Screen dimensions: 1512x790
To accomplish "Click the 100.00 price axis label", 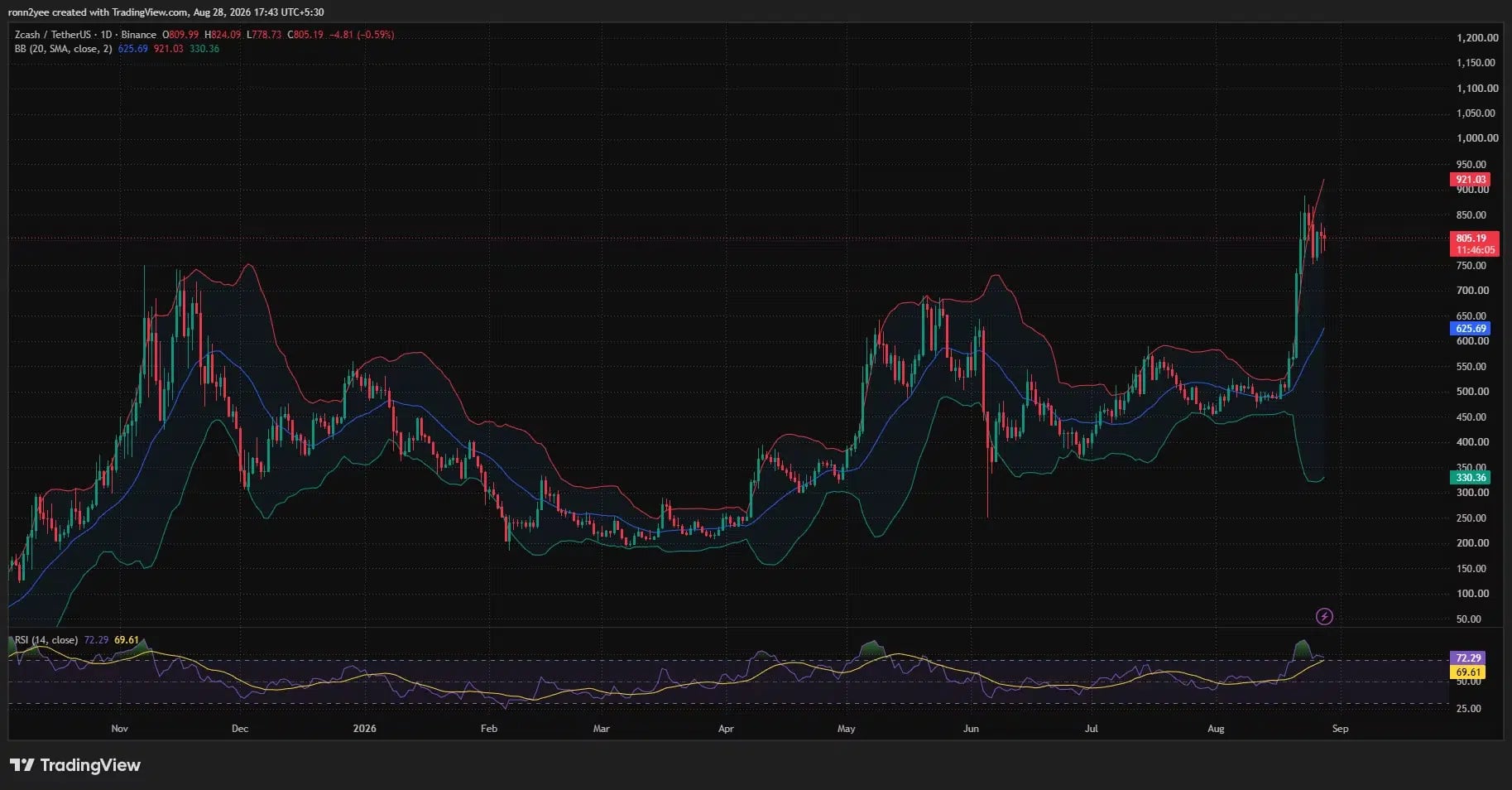I will [1472, 594].
